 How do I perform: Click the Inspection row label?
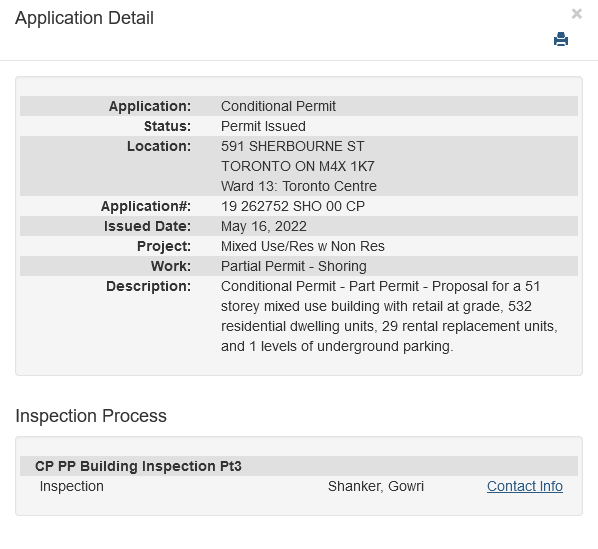coord(72,486)
